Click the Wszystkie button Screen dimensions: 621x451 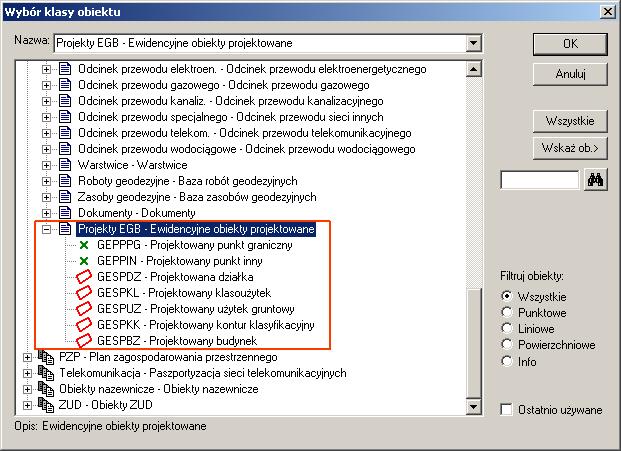(x=570, y=121)
